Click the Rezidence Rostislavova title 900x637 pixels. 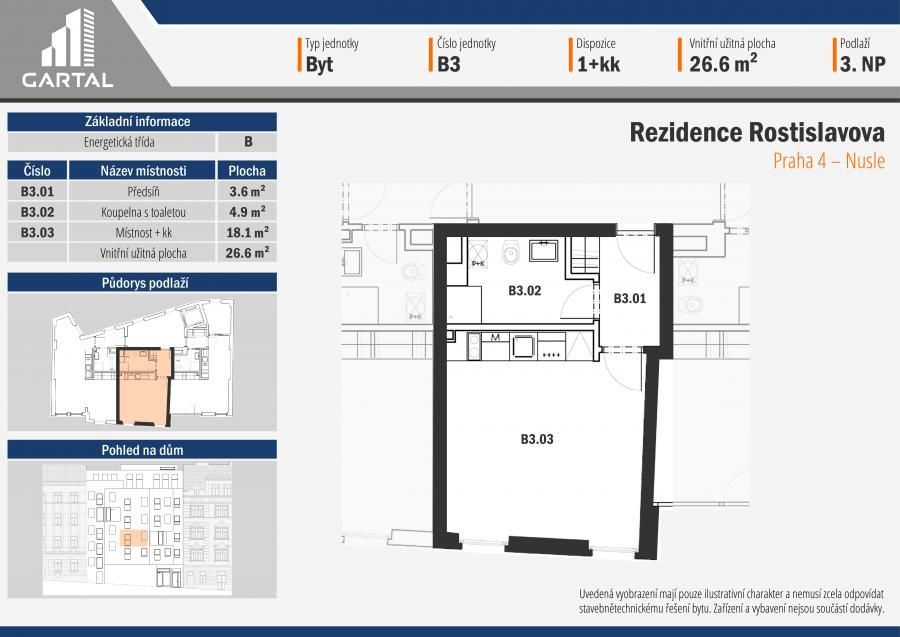(757, 133)
